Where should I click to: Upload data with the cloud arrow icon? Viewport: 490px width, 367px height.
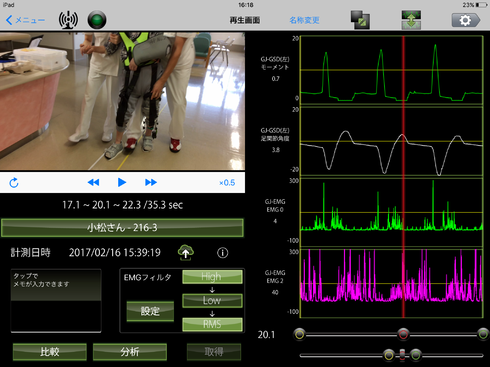[186, 252]
